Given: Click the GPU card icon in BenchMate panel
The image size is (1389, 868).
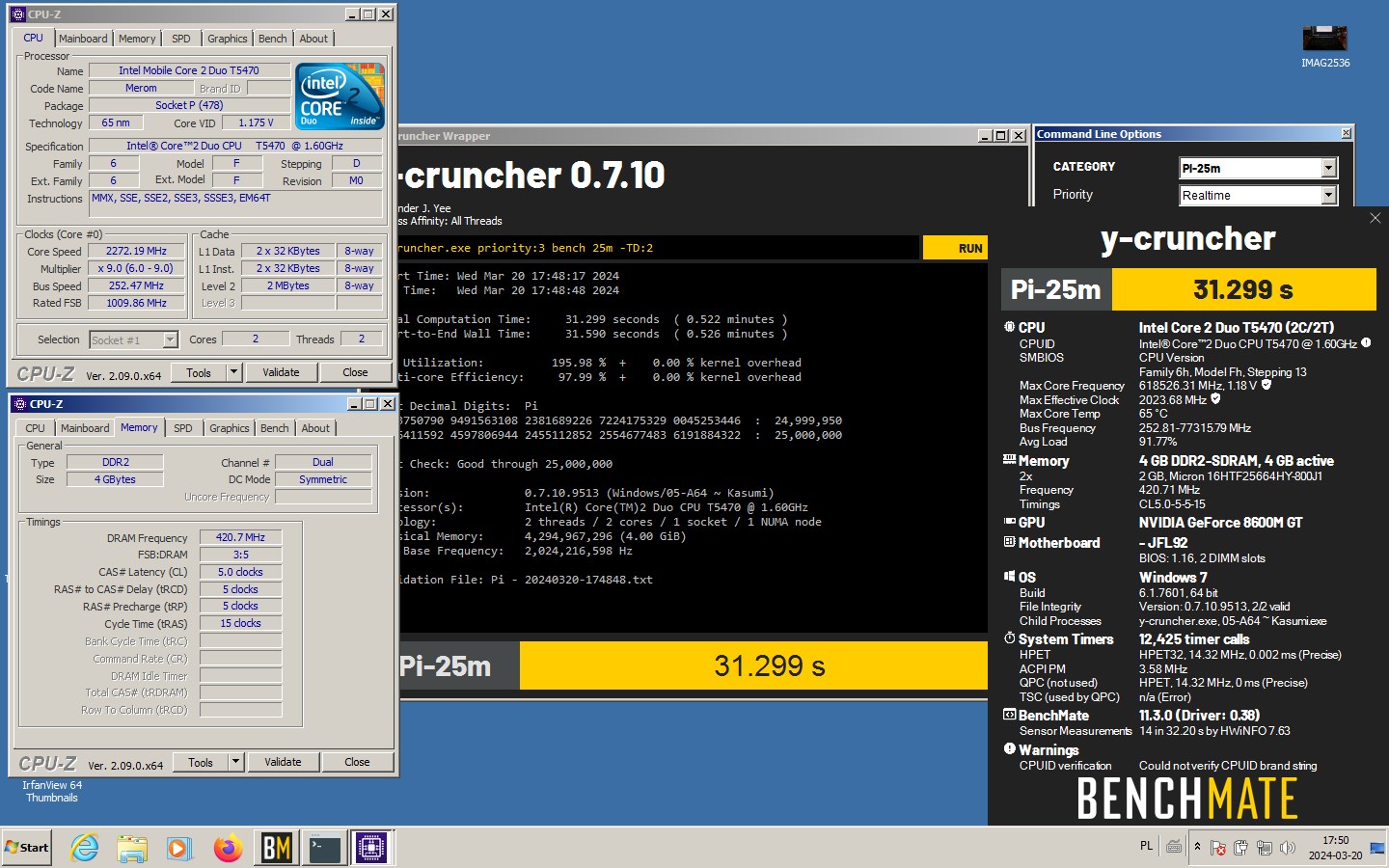Looking at the screenshot, I should pos(1009,522).
